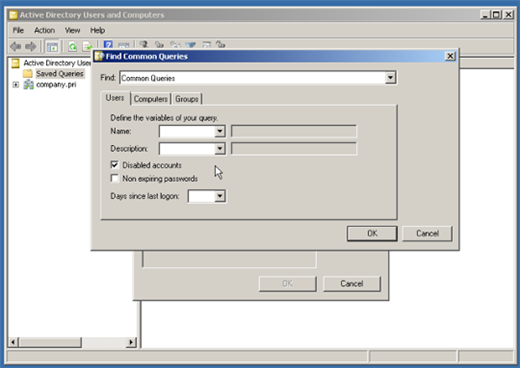Click the tree pane scroll right arrow

(x=131, y=342)
